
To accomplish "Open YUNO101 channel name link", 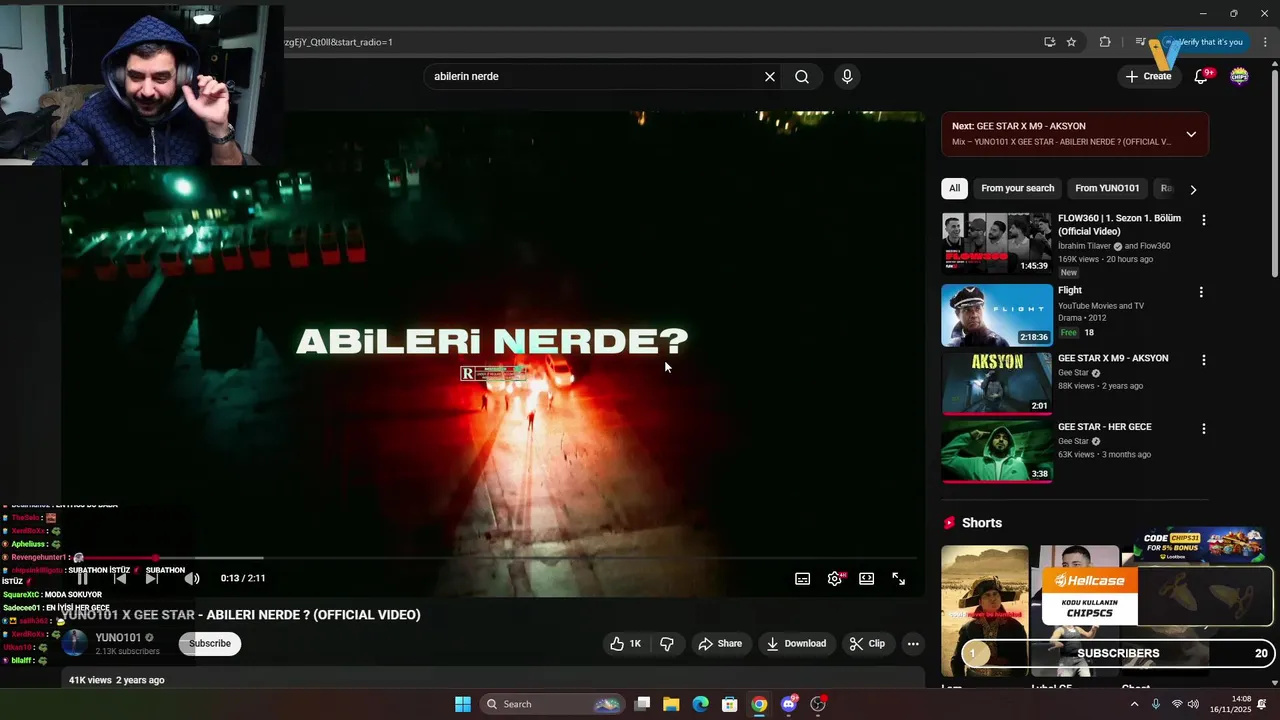I will click(x=118, y=638).
